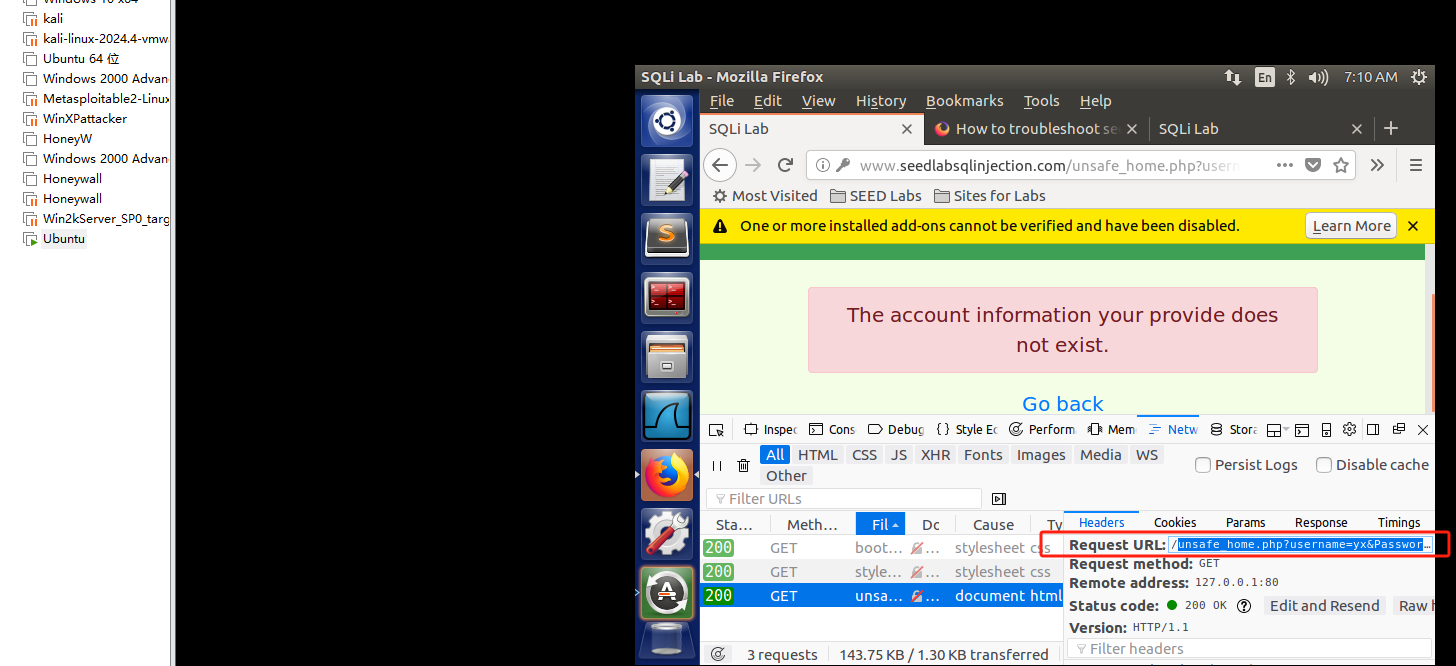Go back with browser back arrow

(x=720, y=165)
